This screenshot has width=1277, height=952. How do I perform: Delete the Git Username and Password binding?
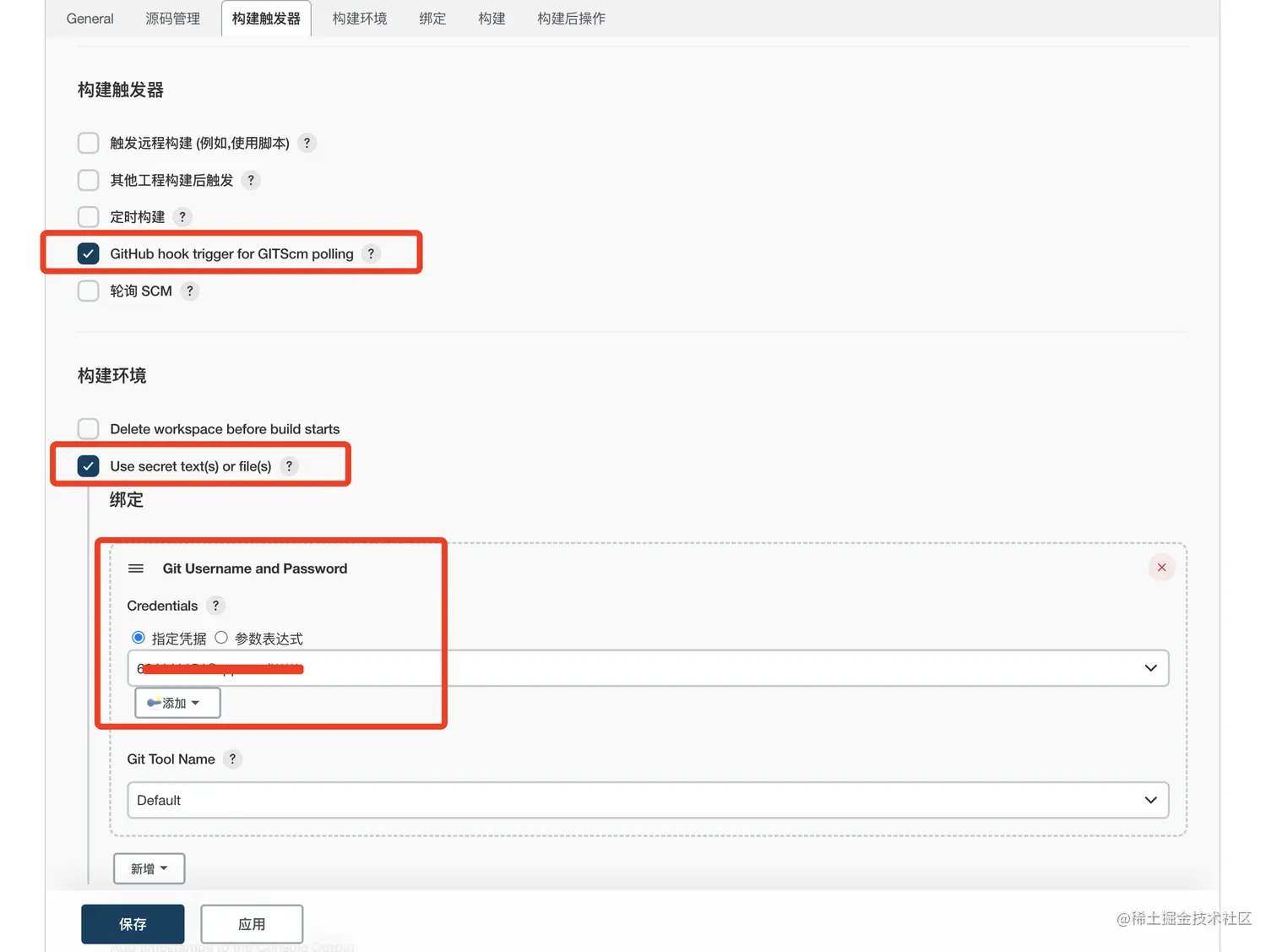tap(1161, 568)
